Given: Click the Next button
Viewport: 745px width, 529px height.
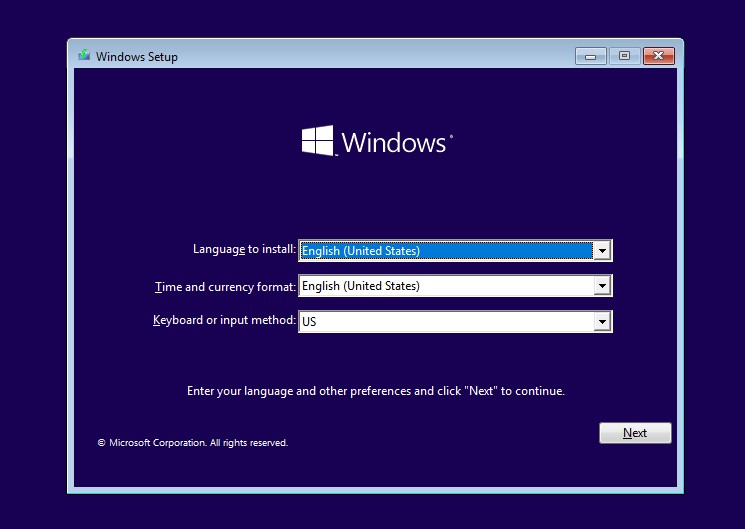Looking at the screenshot, I should click(635, 433).
